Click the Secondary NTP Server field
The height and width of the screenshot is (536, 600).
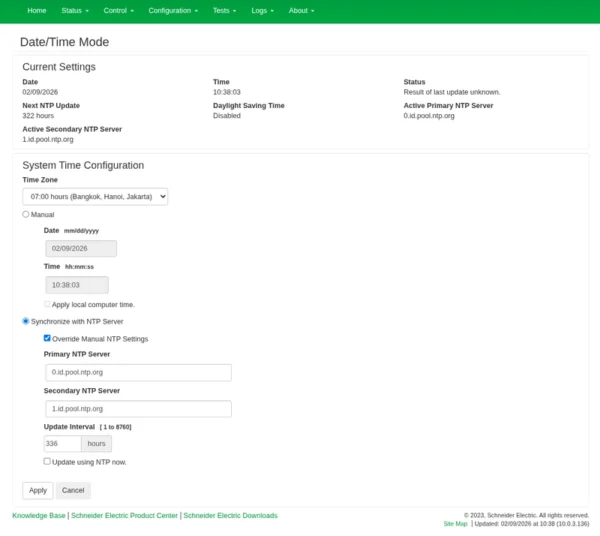[x=138, y=409]
